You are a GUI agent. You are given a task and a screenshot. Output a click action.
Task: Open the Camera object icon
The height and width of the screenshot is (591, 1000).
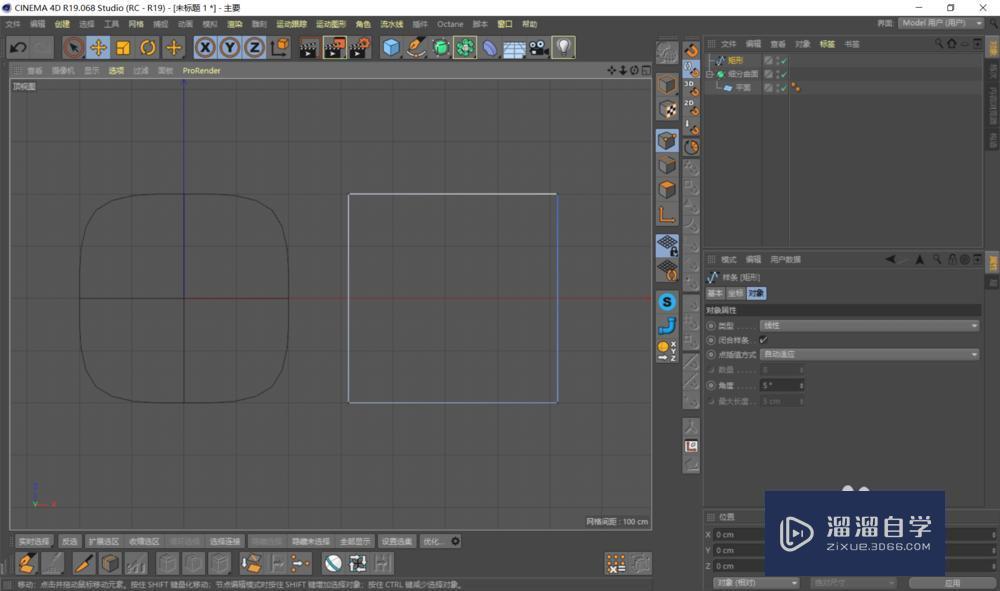point(539,47)
